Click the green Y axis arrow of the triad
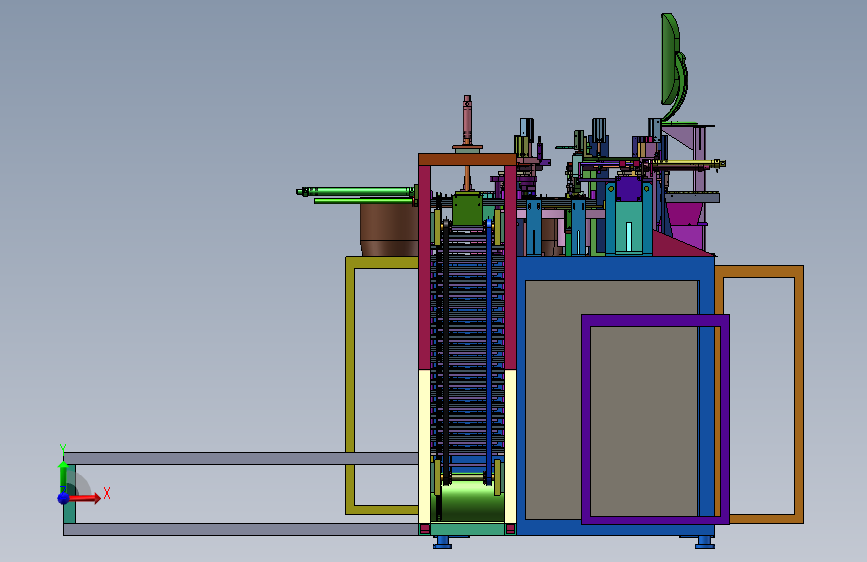Image resolution: width=867 pixels, height=562 pixels. pyautogui.click(x=63, y=475)
